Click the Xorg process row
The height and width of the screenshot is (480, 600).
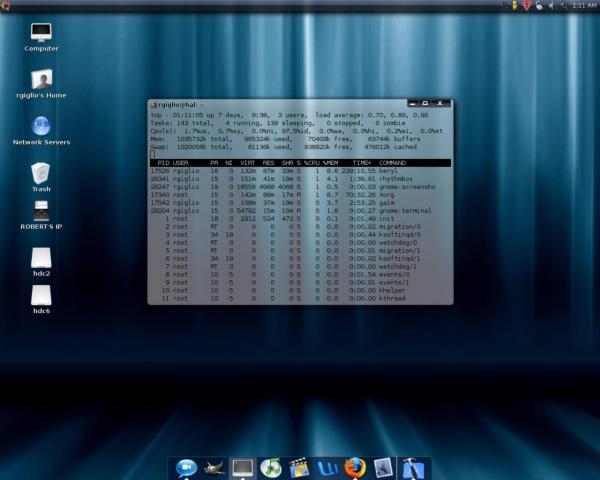point(300,195)
